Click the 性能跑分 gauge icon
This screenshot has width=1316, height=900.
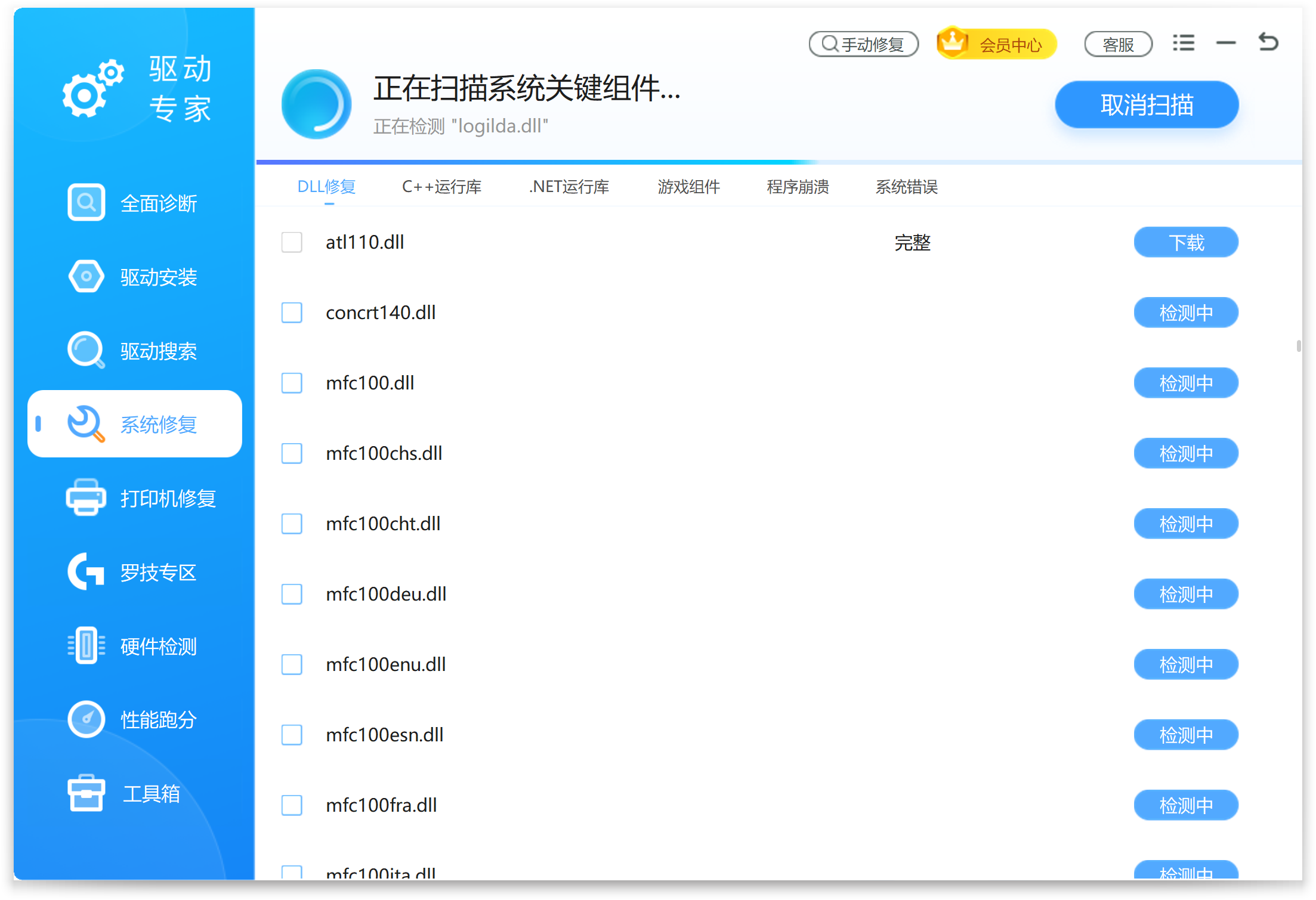pos(87,719)
